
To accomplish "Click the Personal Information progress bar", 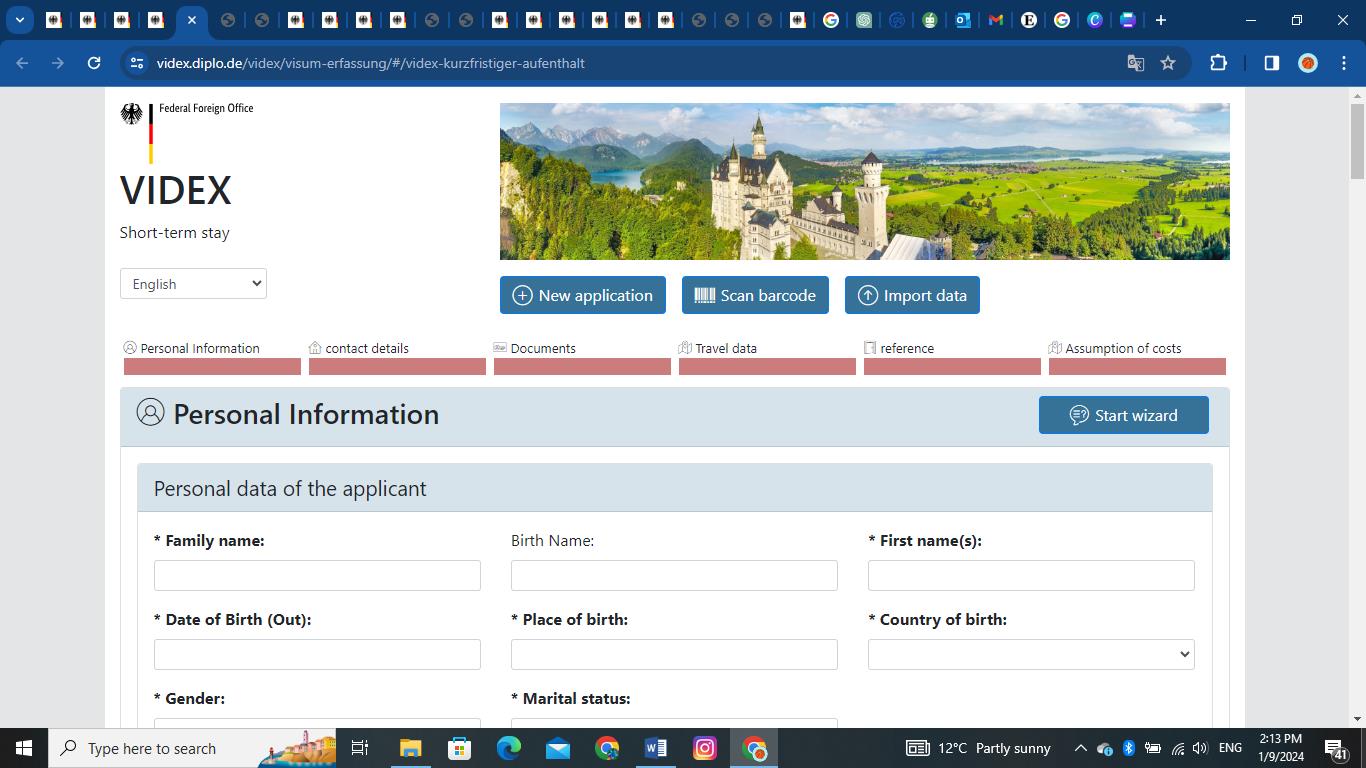I will (211, 366).
